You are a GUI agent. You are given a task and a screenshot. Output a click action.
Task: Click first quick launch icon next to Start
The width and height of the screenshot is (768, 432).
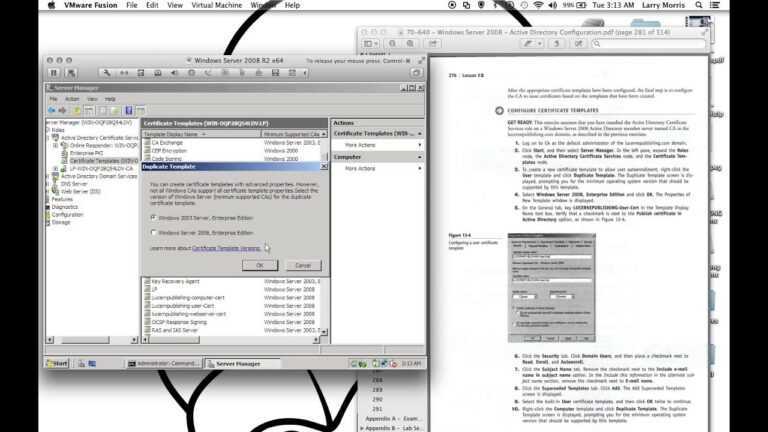(x=81, y=363)
